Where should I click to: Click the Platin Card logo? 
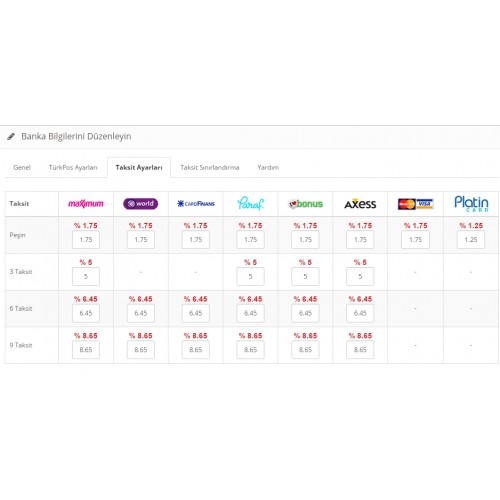(471, 203)
